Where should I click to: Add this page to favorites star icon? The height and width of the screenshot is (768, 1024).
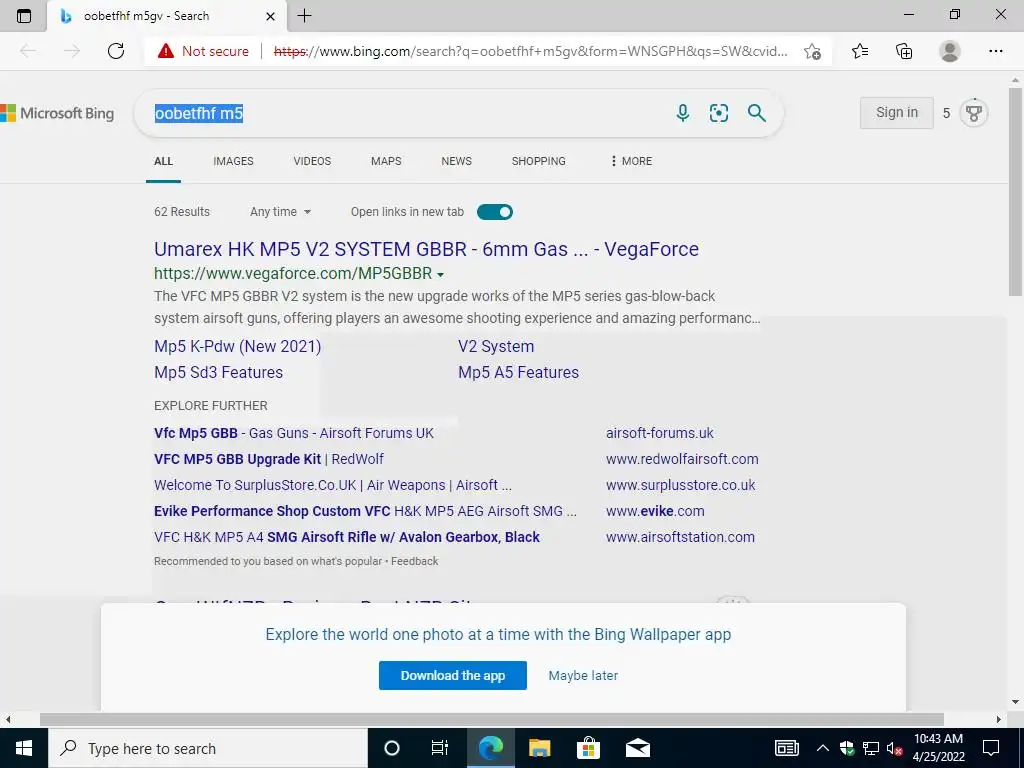tap(812, 51)
